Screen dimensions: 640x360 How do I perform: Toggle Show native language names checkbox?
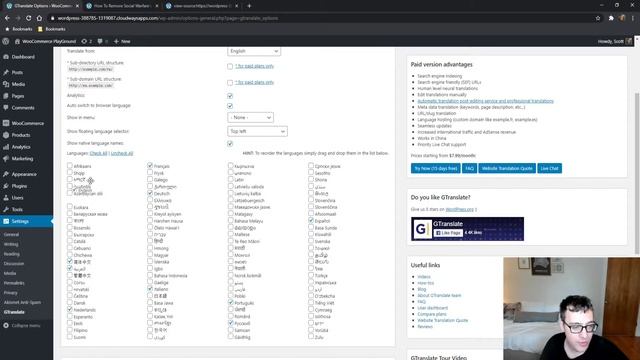tap(230, 144)
